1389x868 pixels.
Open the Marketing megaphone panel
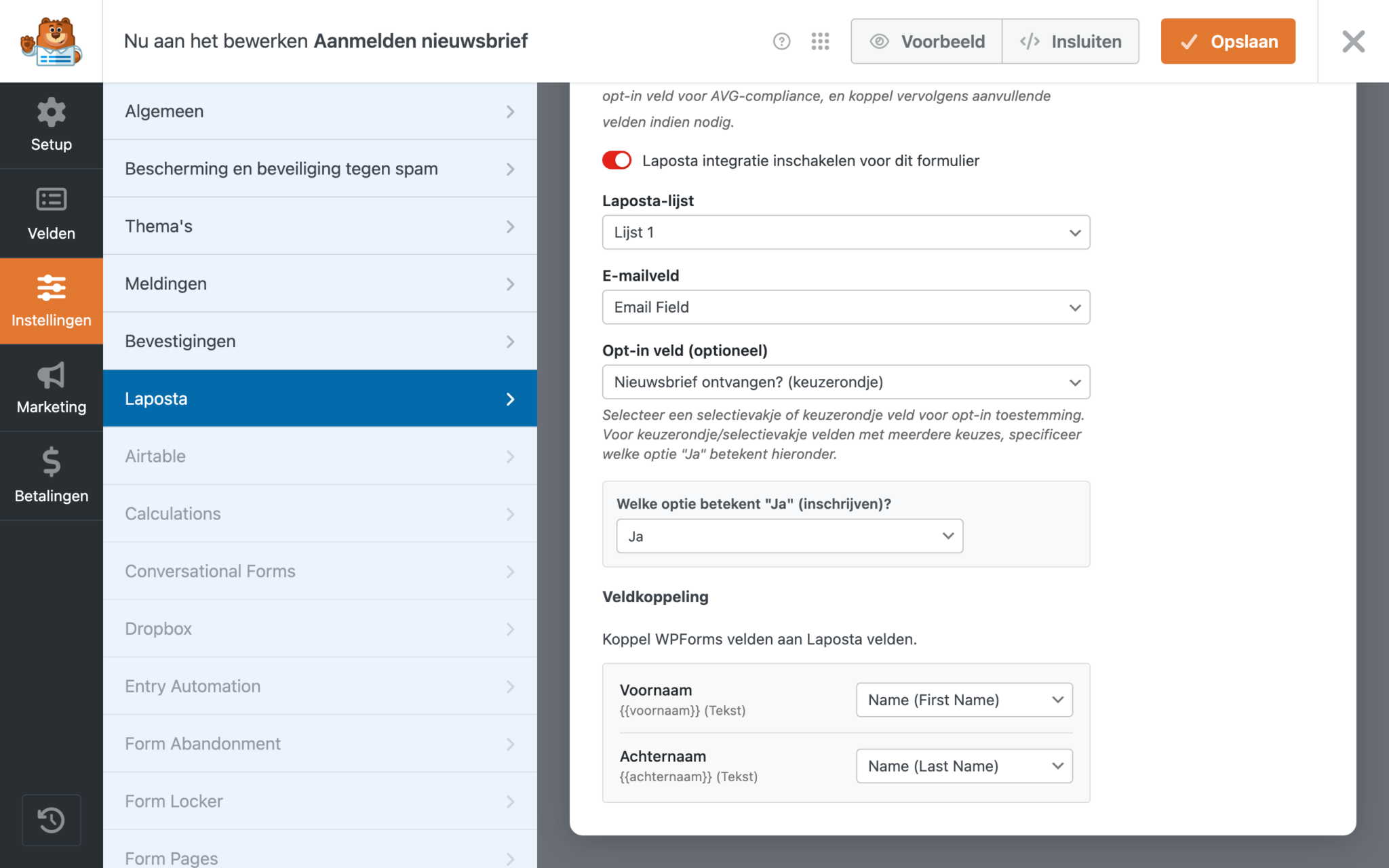tap(52, 388)
